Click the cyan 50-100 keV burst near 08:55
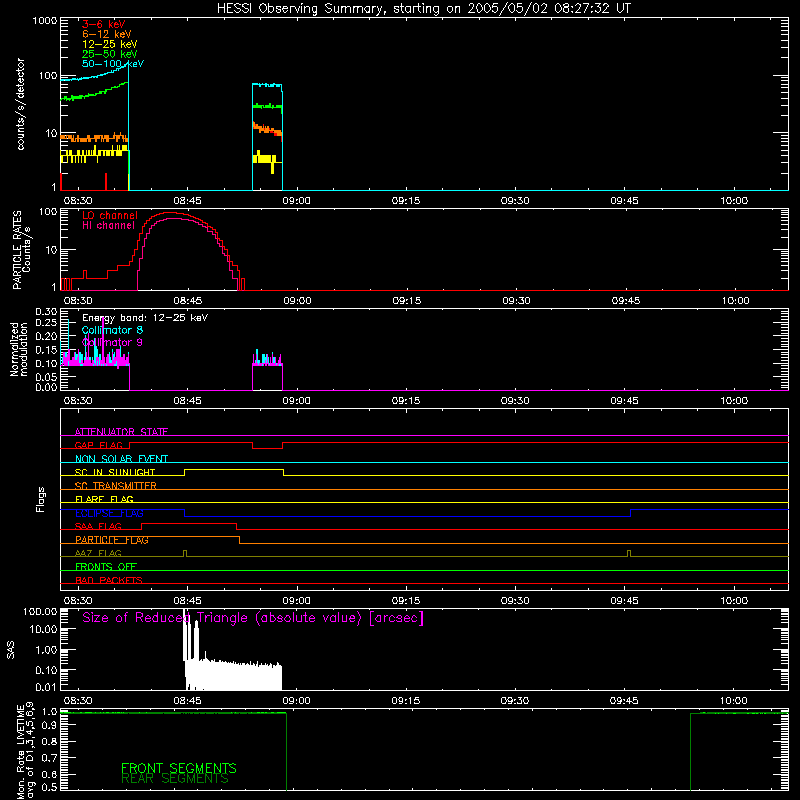This screenshot has width=800, height=800. [x=267, y=85]
